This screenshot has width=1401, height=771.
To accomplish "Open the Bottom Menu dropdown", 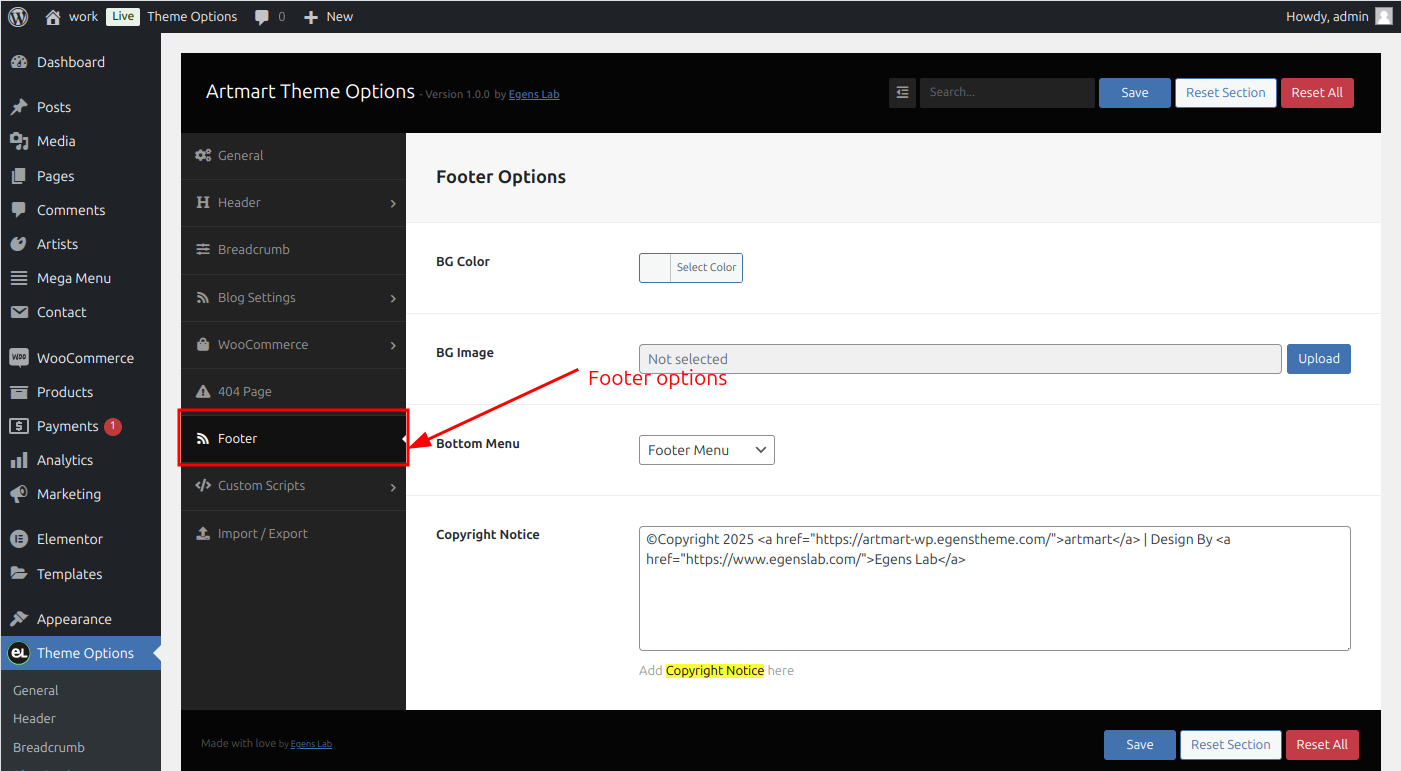I will click(707, 450).
